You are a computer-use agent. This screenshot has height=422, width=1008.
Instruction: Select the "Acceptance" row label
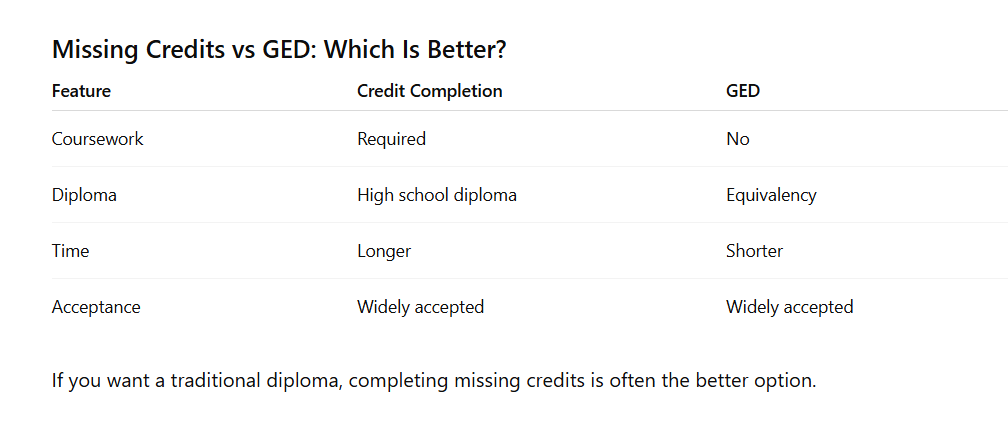[96, 307]
